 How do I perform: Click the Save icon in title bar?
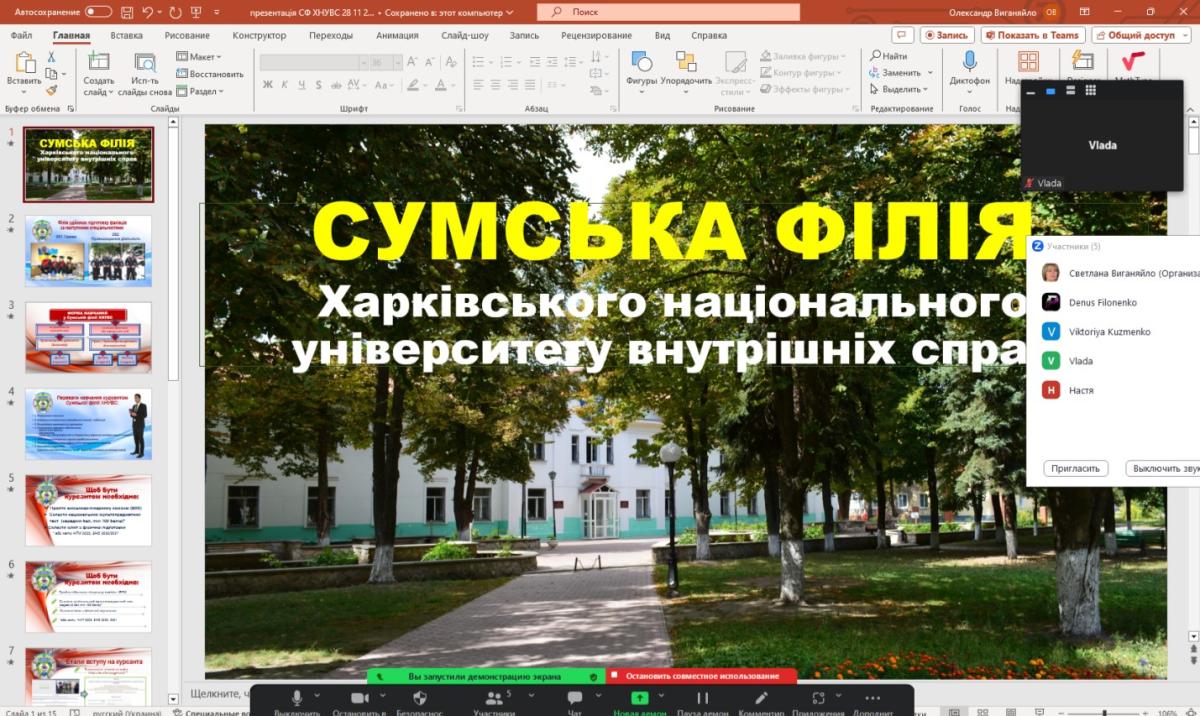[x=125, y=11]
